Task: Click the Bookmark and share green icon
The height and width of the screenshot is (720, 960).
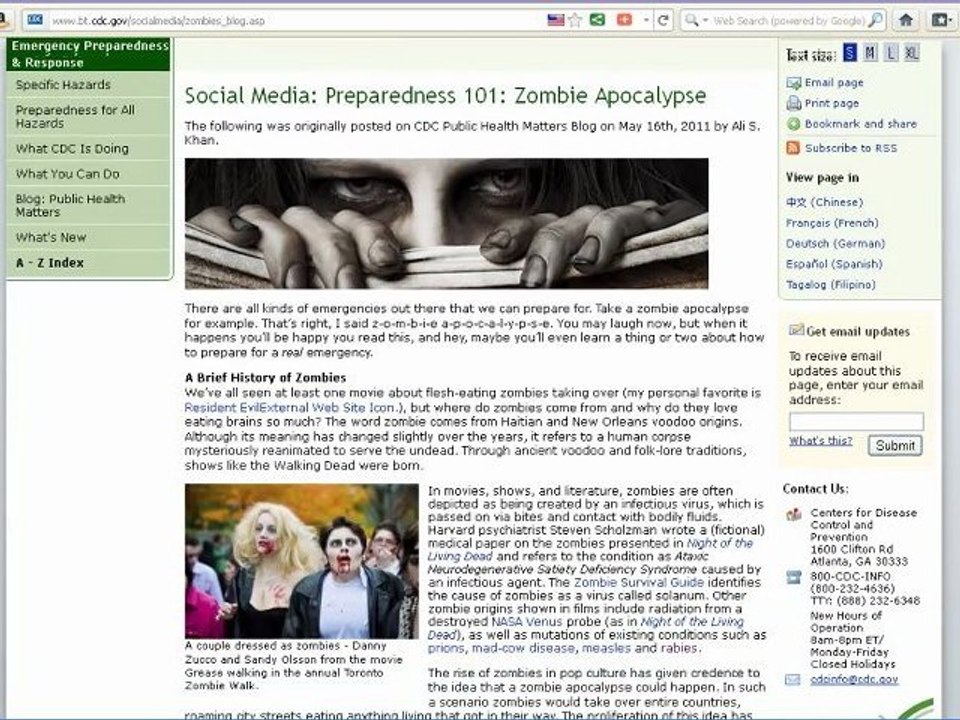Action: (793, 124)
